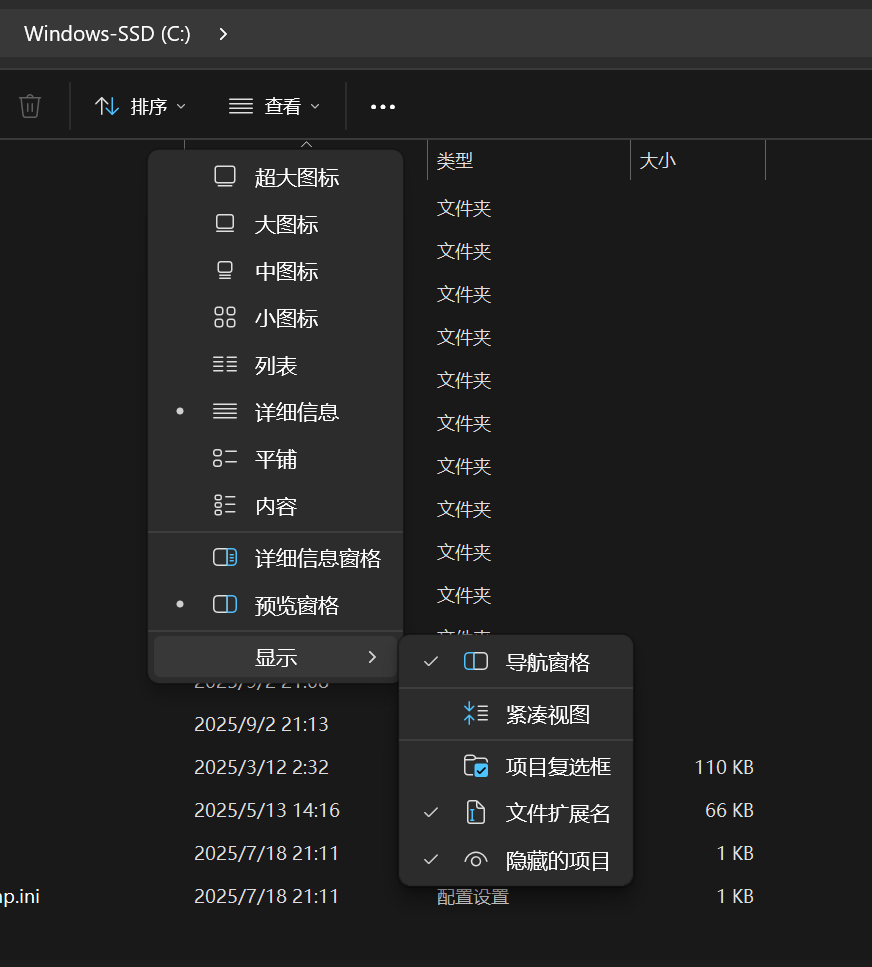This screenshot has height=967, width=872.
Task: Click the 大小 (size) column header
Action: tap(658, 159)
